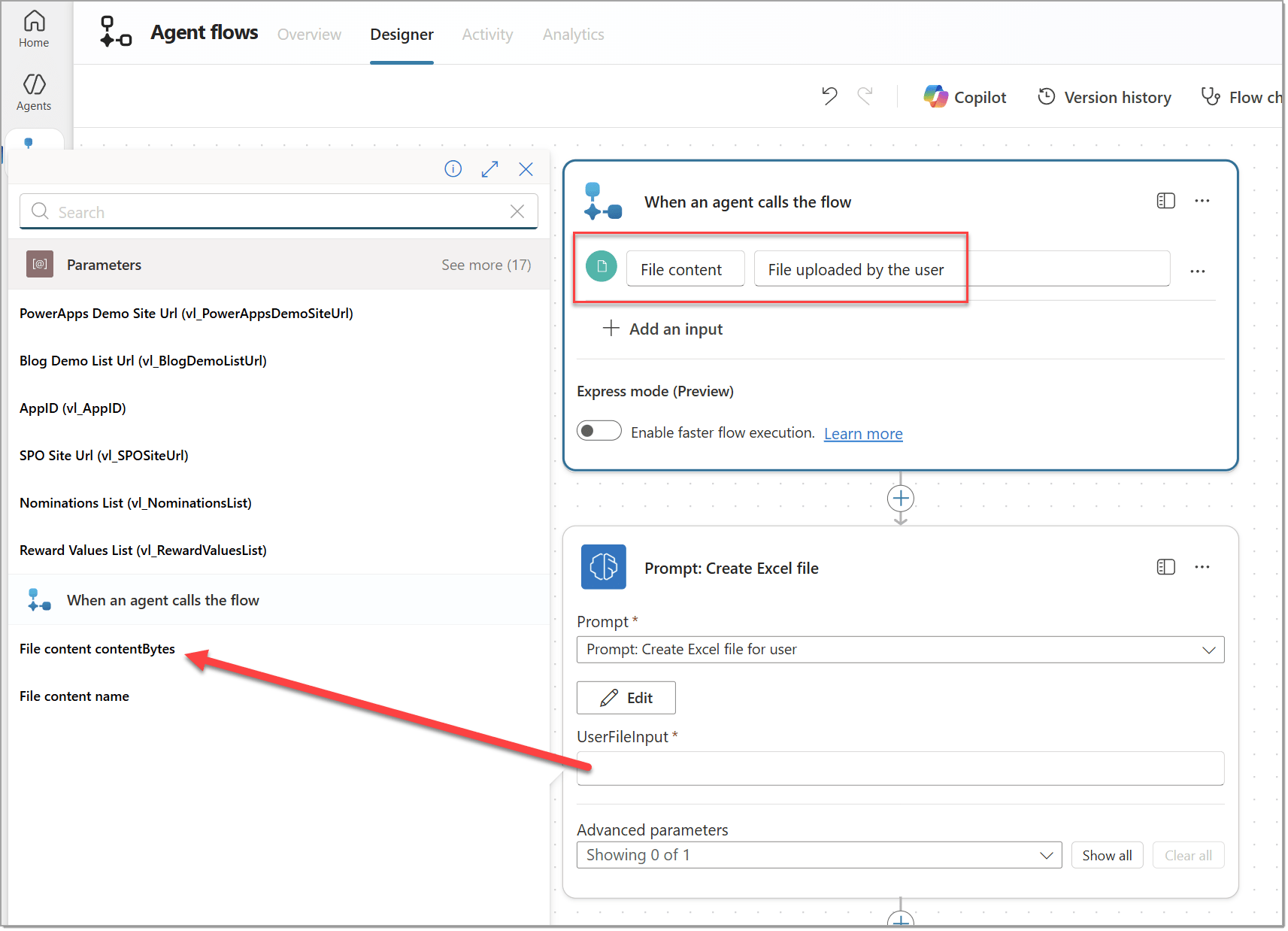Select Reward Values List parameter
This screenshot has width=1288, height=931.
pyautogui.click(x=143, y=550)
